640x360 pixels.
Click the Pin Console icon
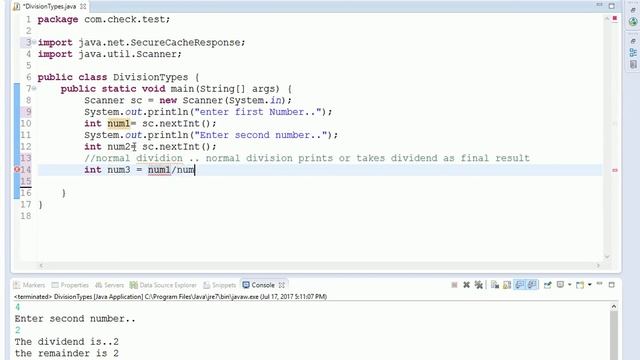coord(547,285)
